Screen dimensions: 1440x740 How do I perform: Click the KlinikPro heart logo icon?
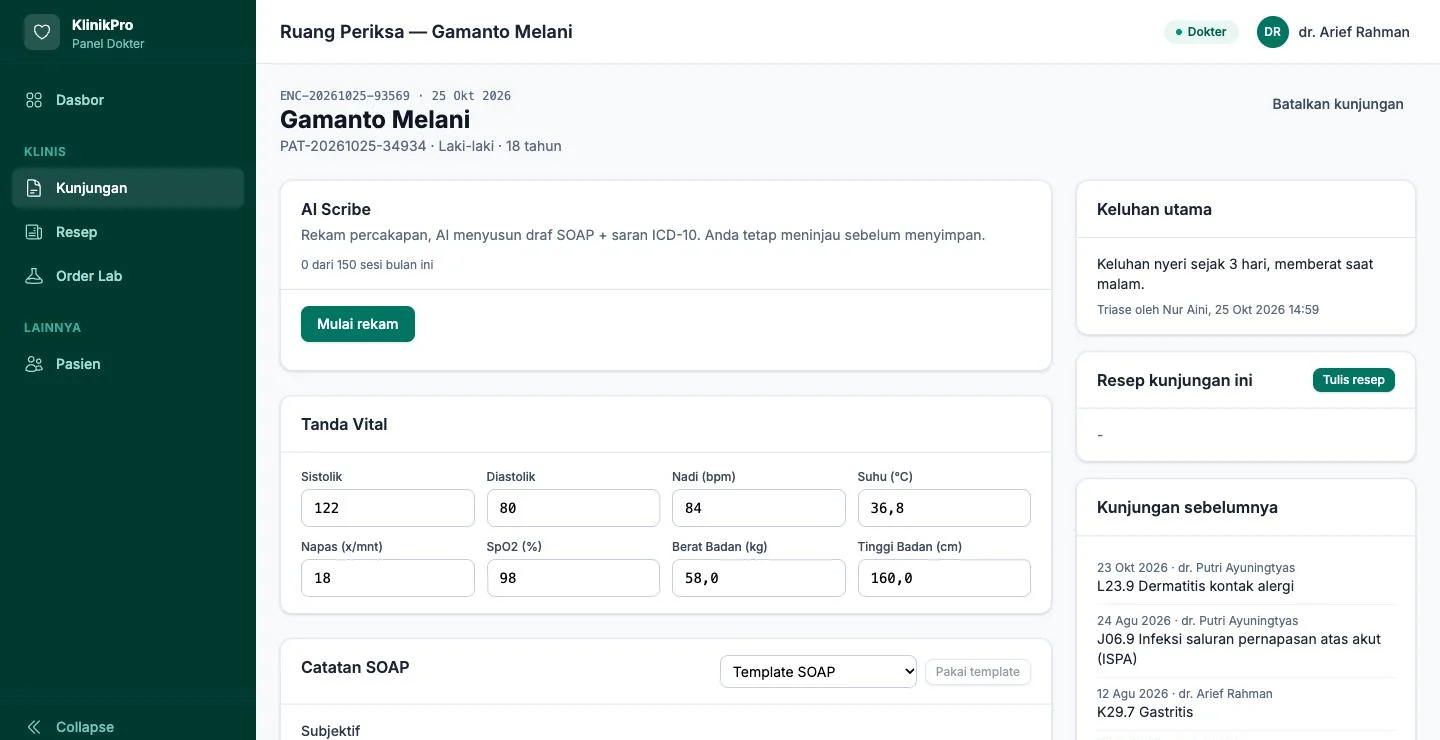tap(42, 32)
